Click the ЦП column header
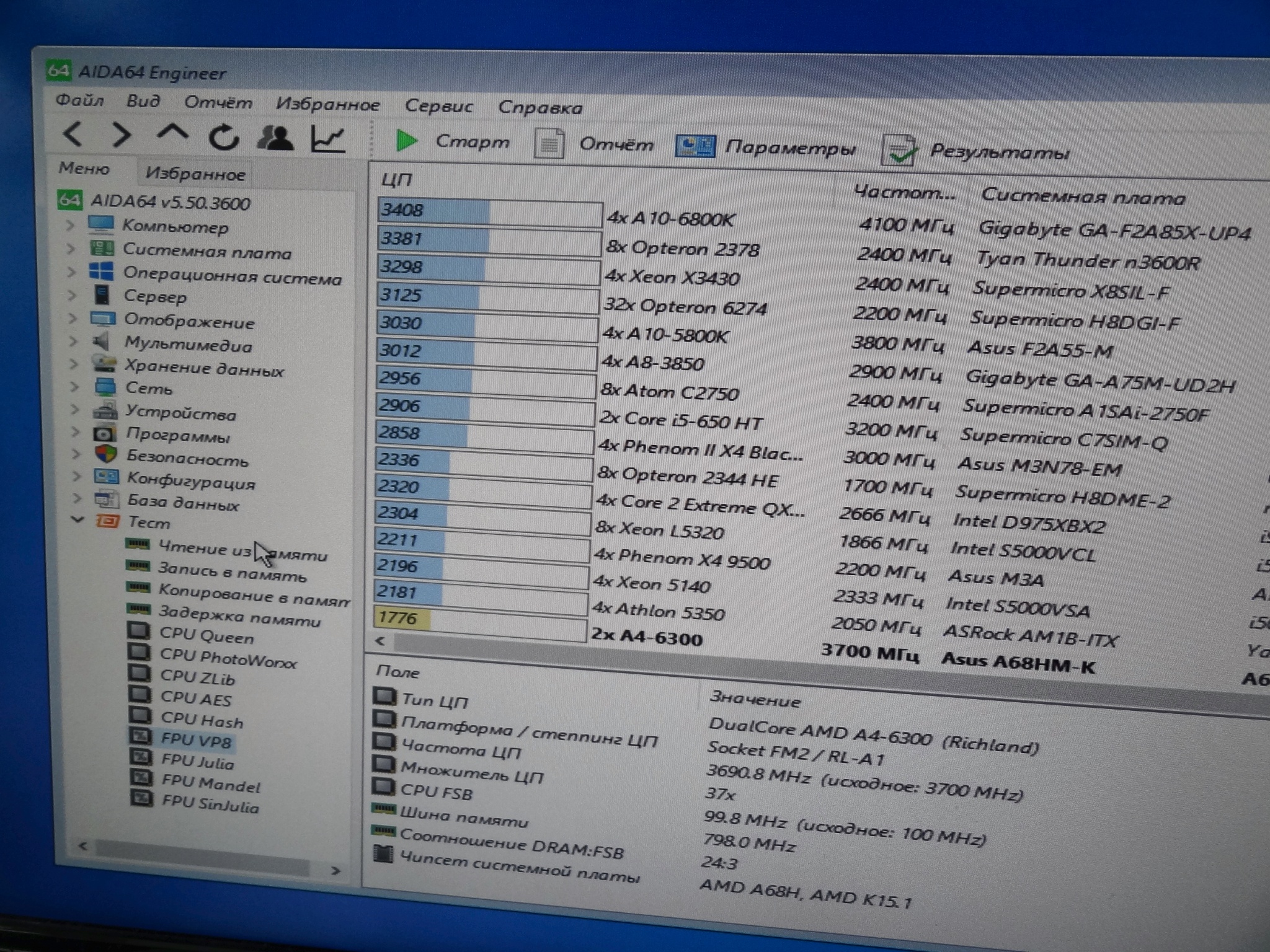 pyautogui.click(x=397, y=180)
